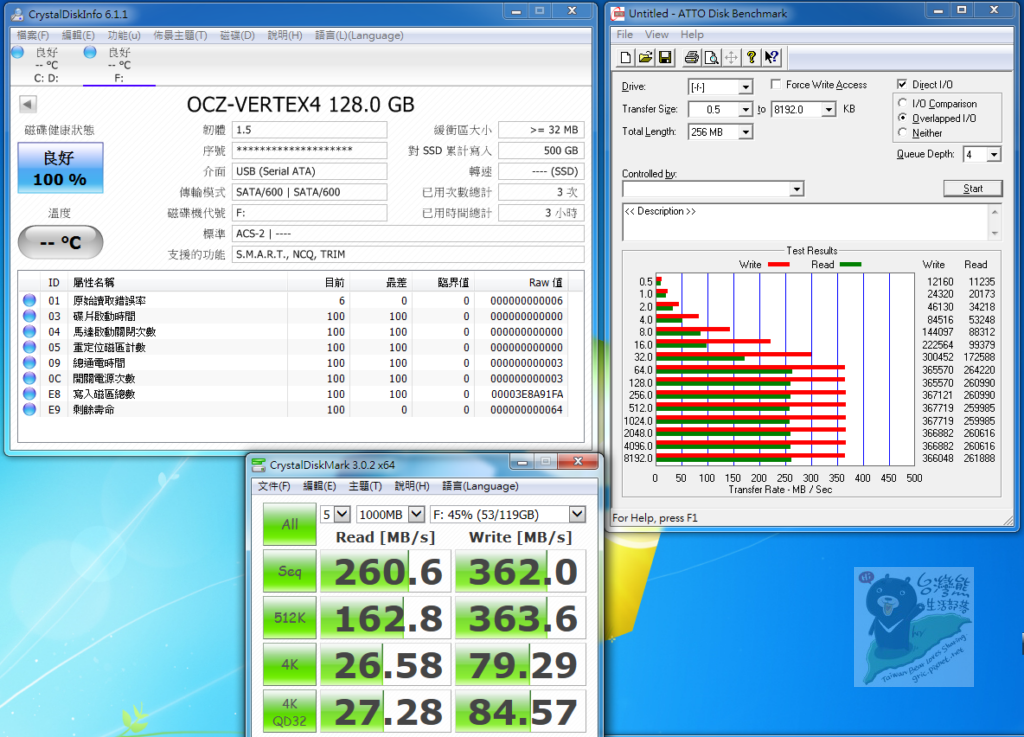Enable the Force Write Access checkbox

point(777,85)
